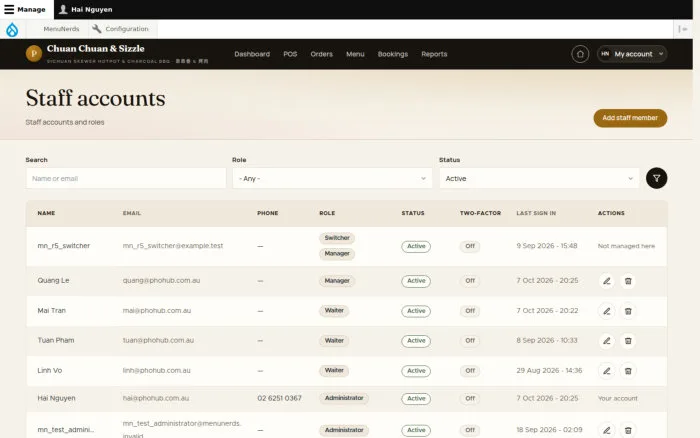Open the MenuNerds toolbar link
This screenshot has width=700, height=438.
tap(61, 29)
